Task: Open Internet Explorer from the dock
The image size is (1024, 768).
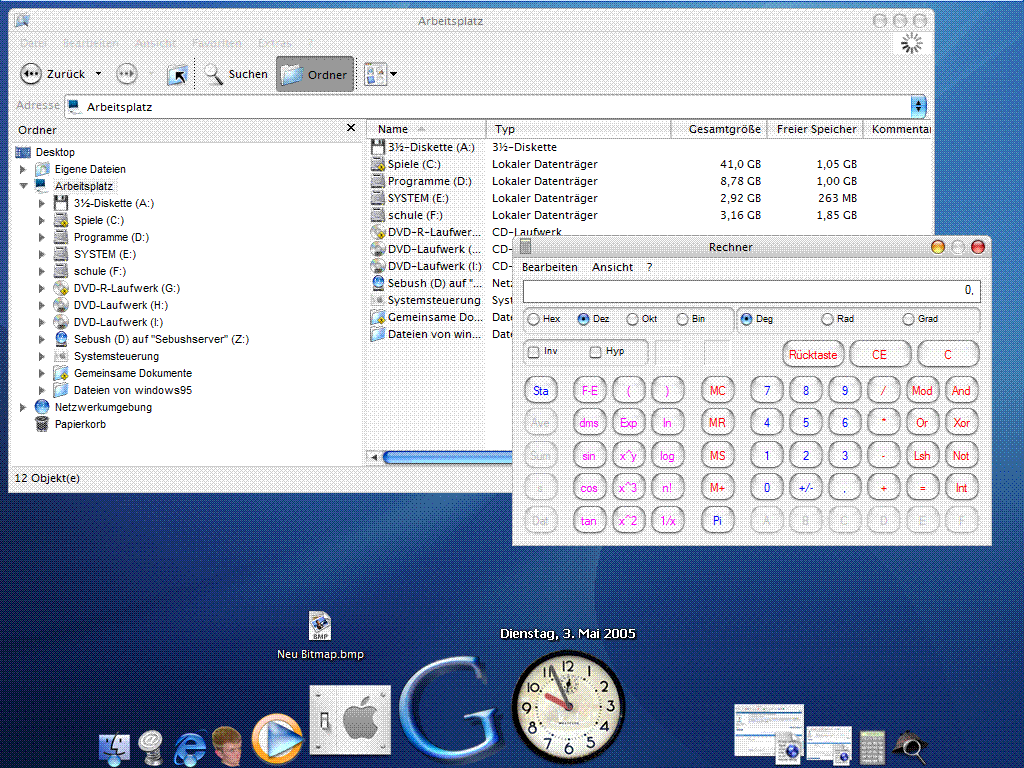Action: (190, 747)
